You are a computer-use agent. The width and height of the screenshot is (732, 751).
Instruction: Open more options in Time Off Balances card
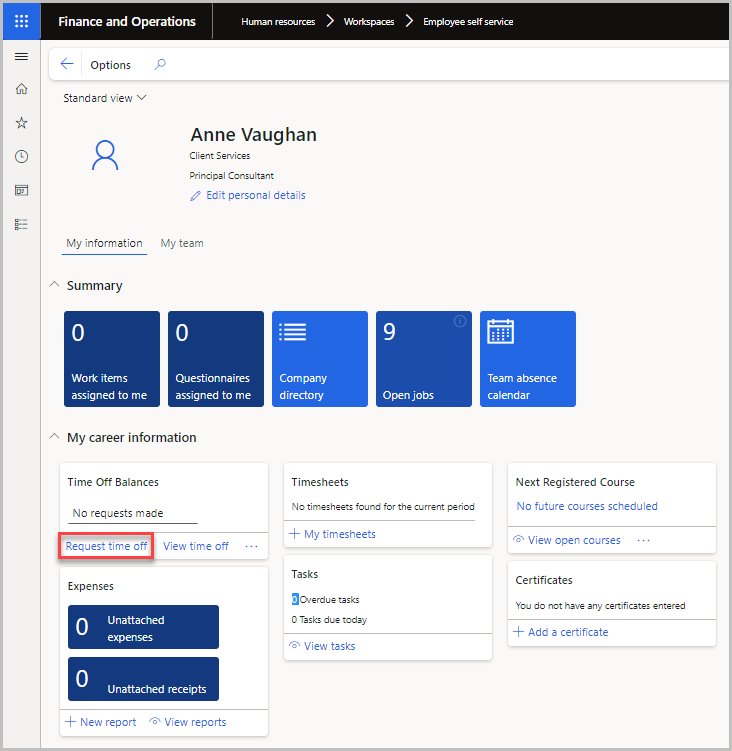[x=252, y=546]
